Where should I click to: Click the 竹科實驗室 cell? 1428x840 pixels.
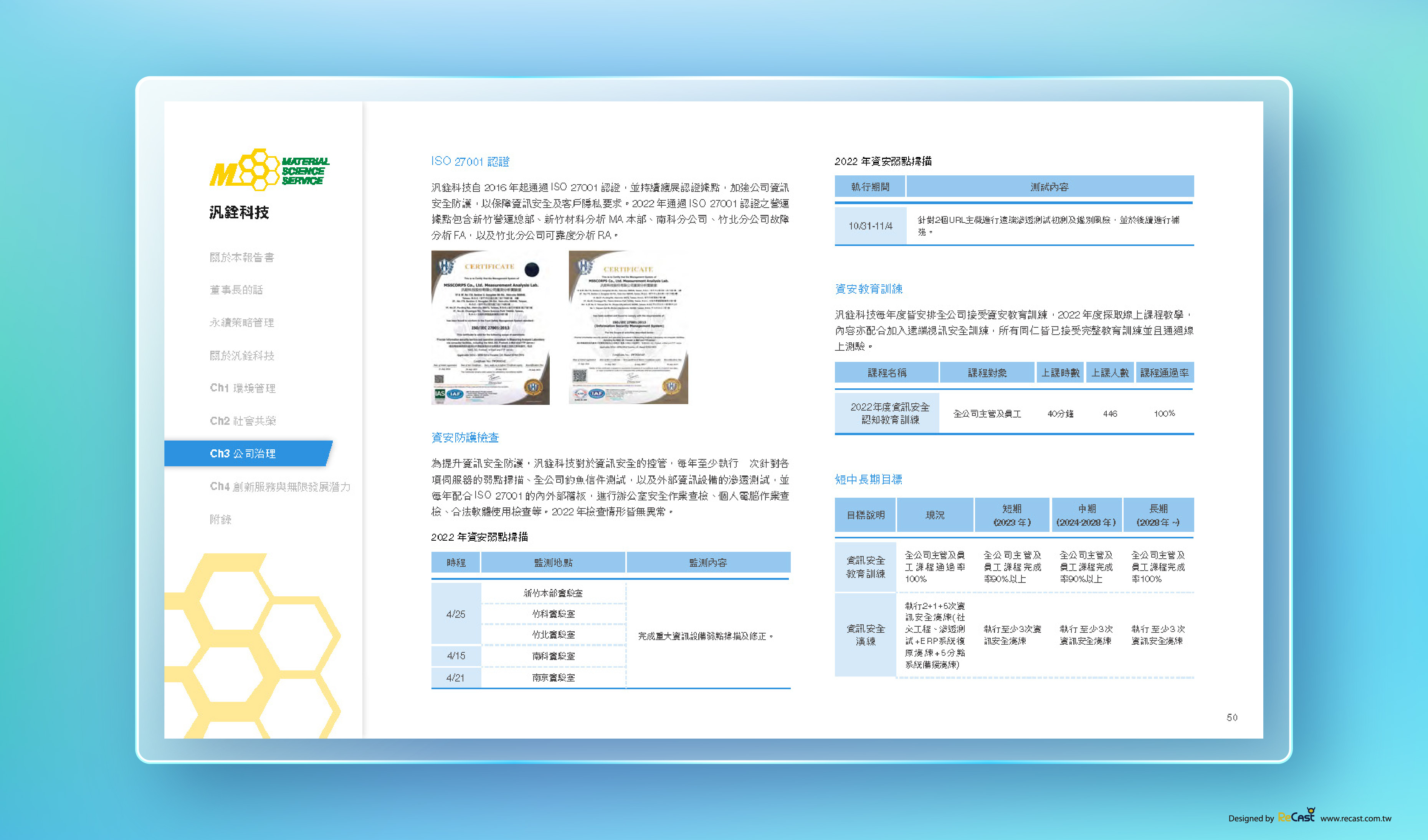click(x=553, y=614)
